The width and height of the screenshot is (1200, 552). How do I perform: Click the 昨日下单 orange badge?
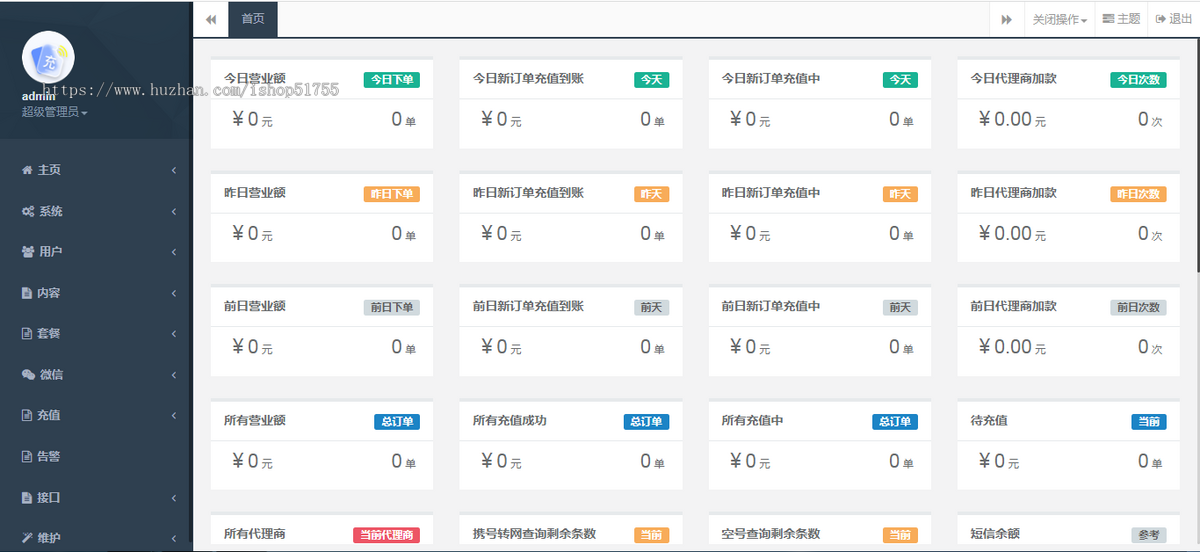point(392,194)
